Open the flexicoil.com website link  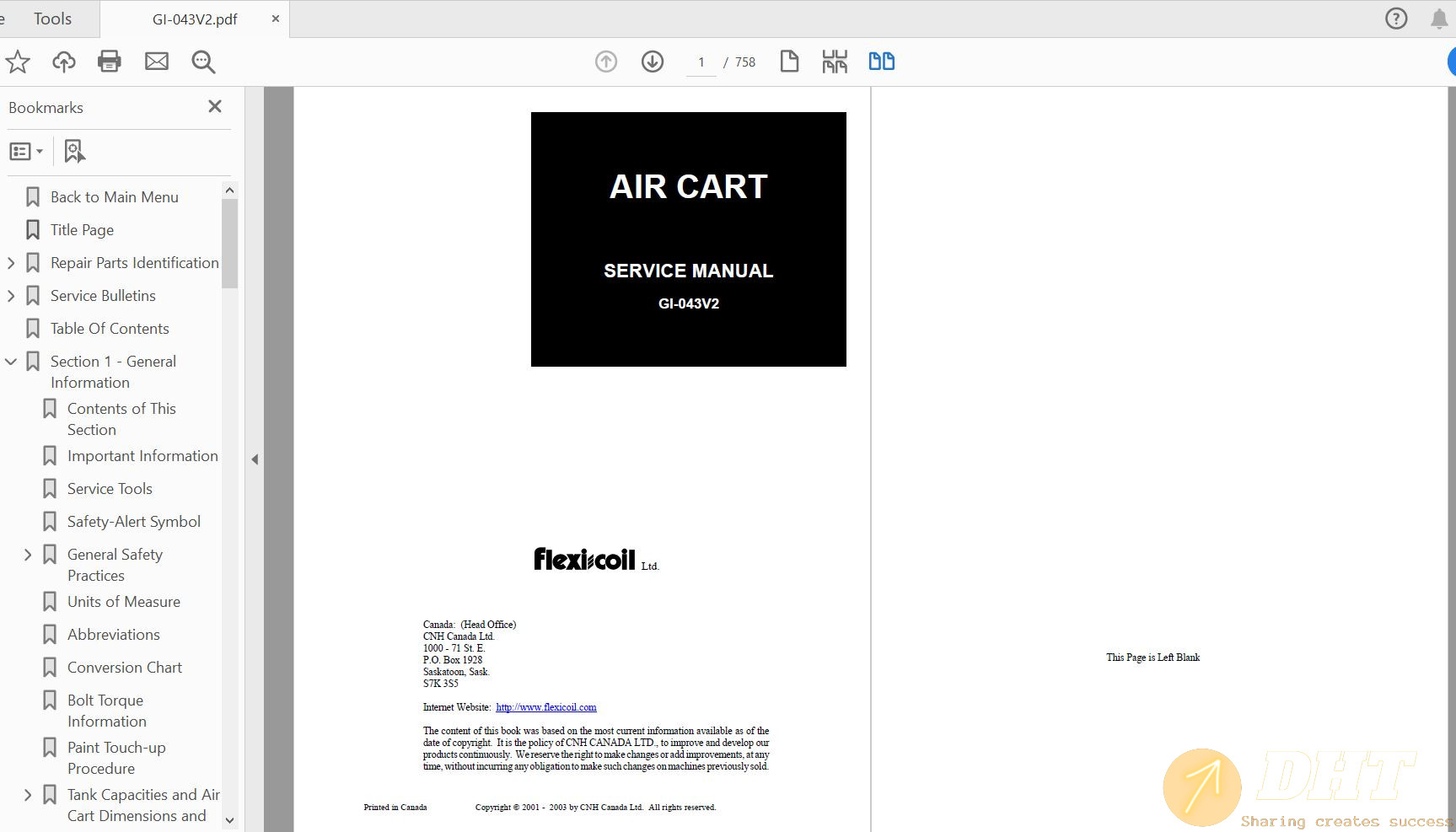[545, 707]
